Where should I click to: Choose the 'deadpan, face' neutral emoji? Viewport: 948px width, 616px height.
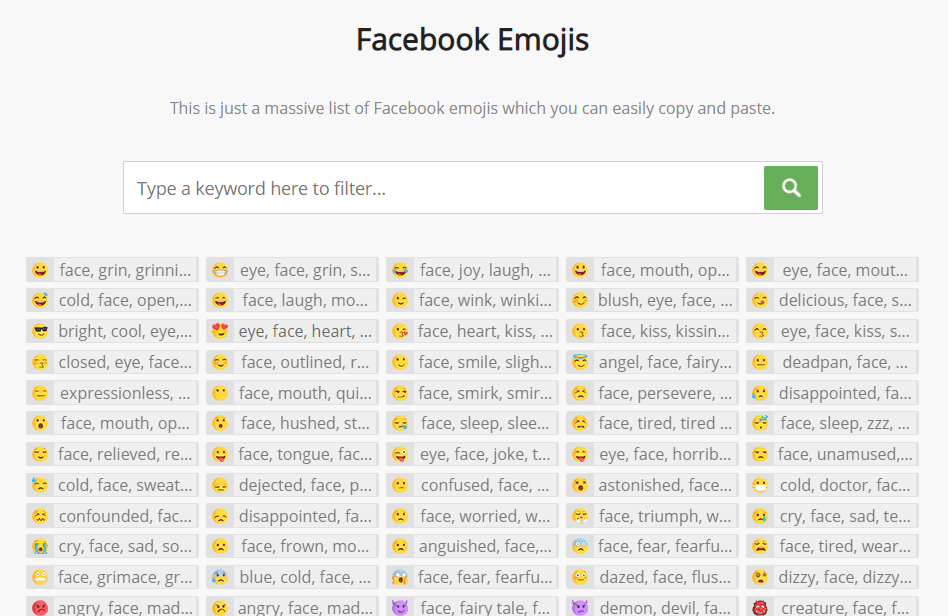833,362
